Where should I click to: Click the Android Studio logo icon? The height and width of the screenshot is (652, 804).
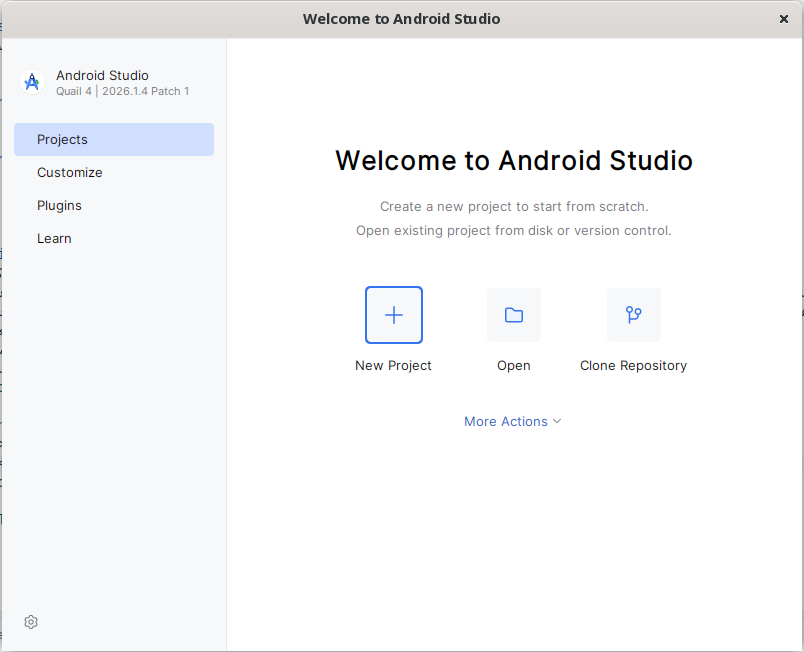(32, 82)
